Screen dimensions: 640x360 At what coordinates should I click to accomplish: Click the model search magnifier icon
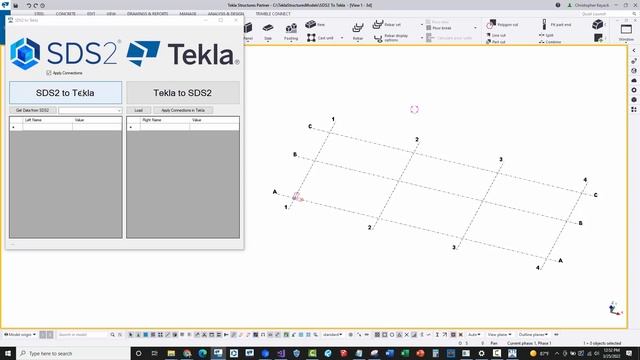coord(112,335)
